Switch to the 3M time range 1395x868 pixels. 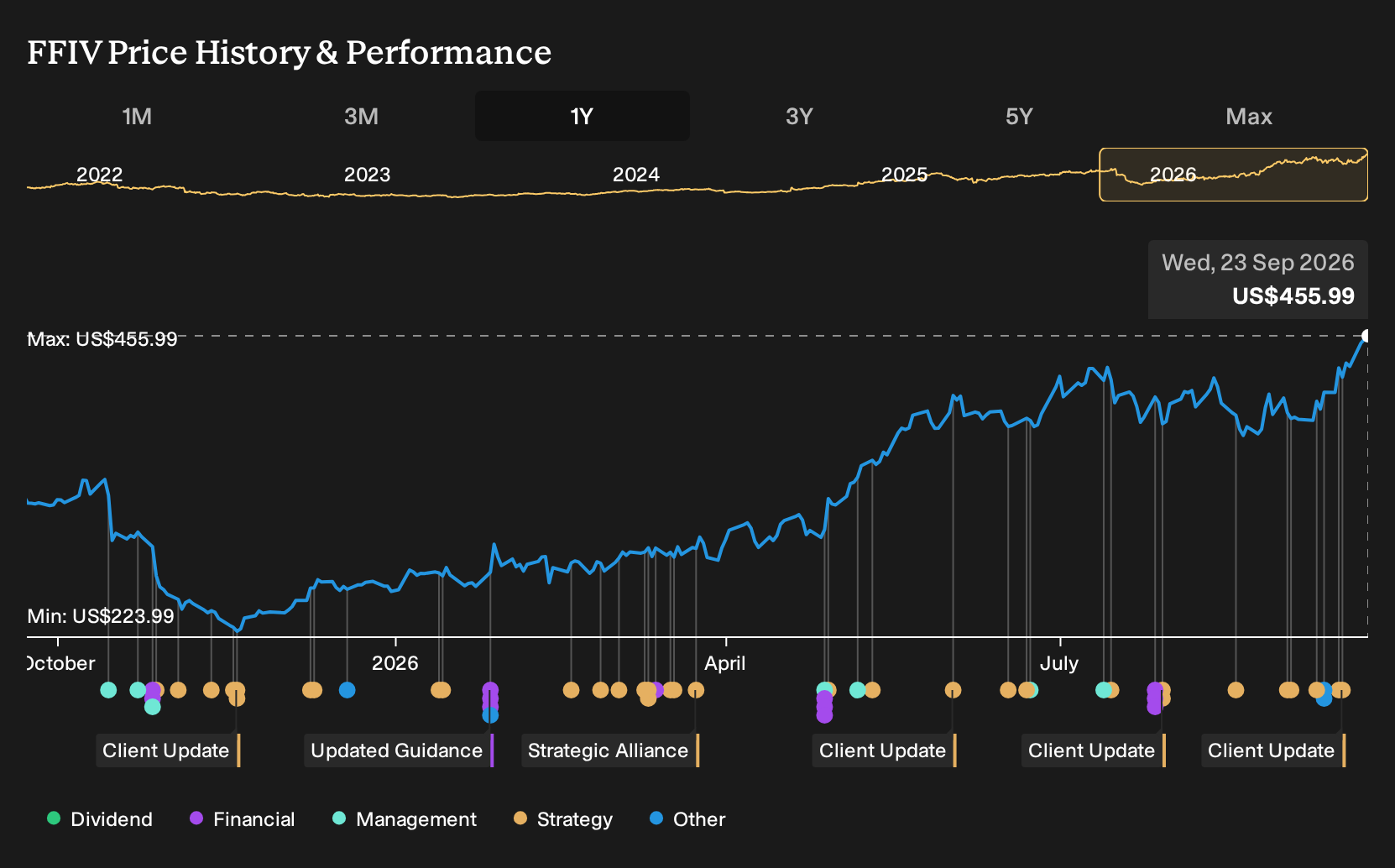[x=361, y=116]
